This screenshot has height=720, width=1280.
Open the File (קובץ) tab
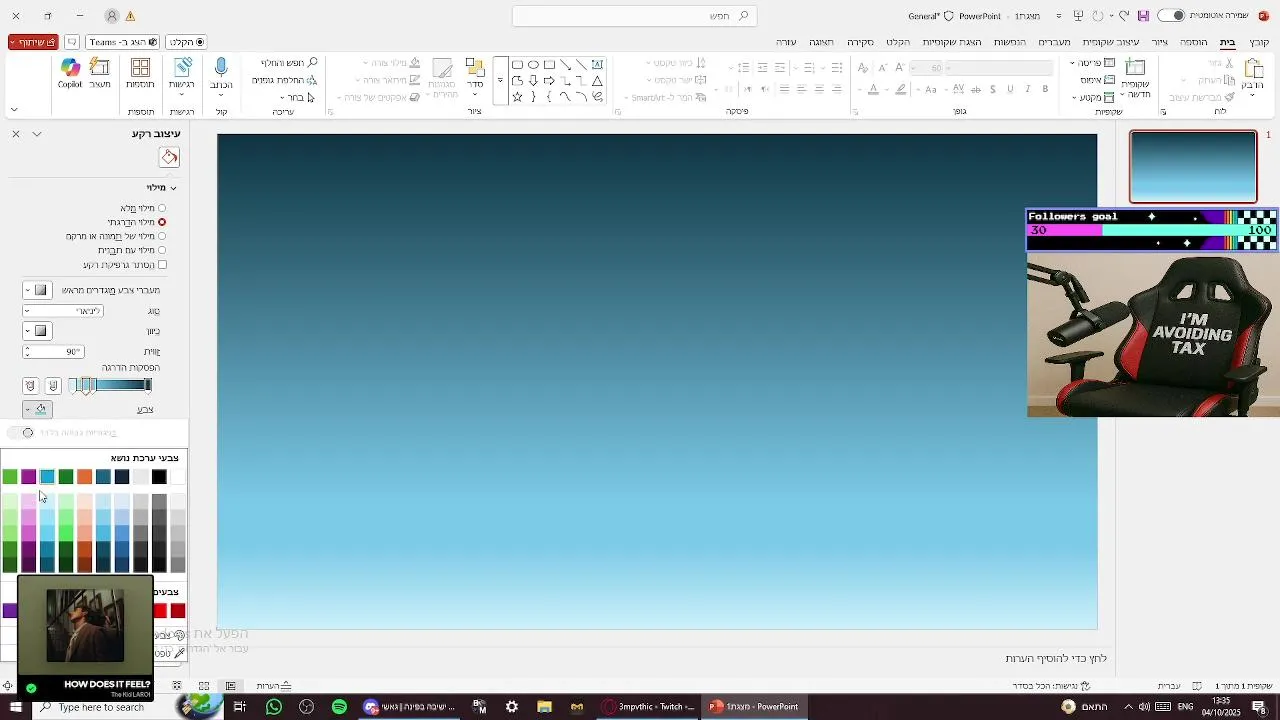click(x=1259, y=42)
